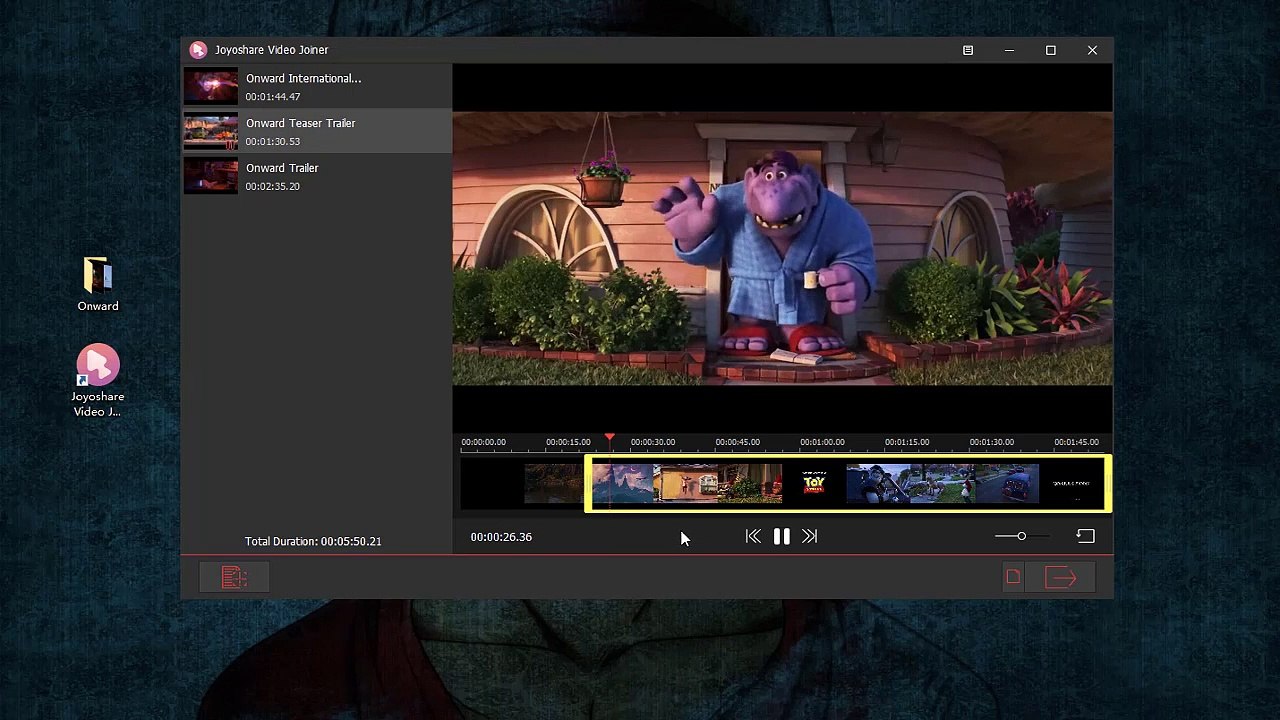Click the Onward International video thumbnail
Screen dimensions: 1280x720
coord(211,86)
